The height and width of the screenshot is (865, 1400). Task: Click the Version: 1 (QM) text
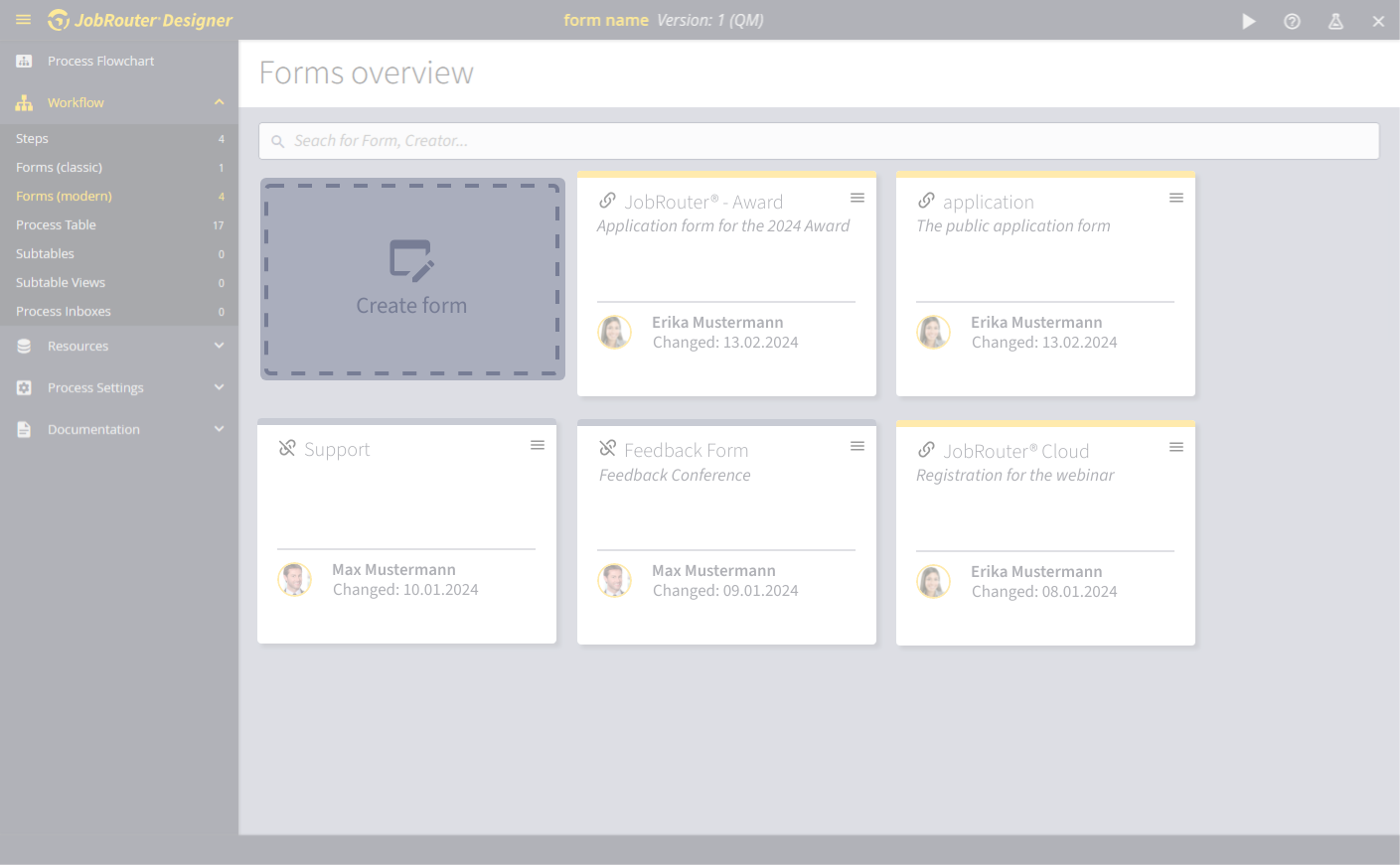pyautogui.click(x=710, y=20)
